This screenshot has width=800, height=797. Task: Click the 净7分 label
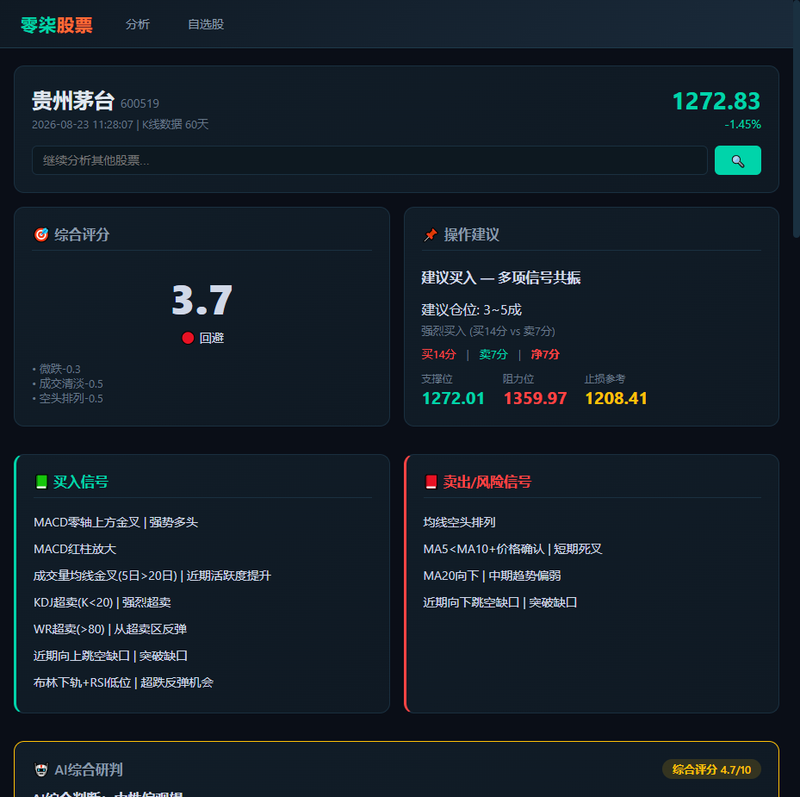pos(545,354)
